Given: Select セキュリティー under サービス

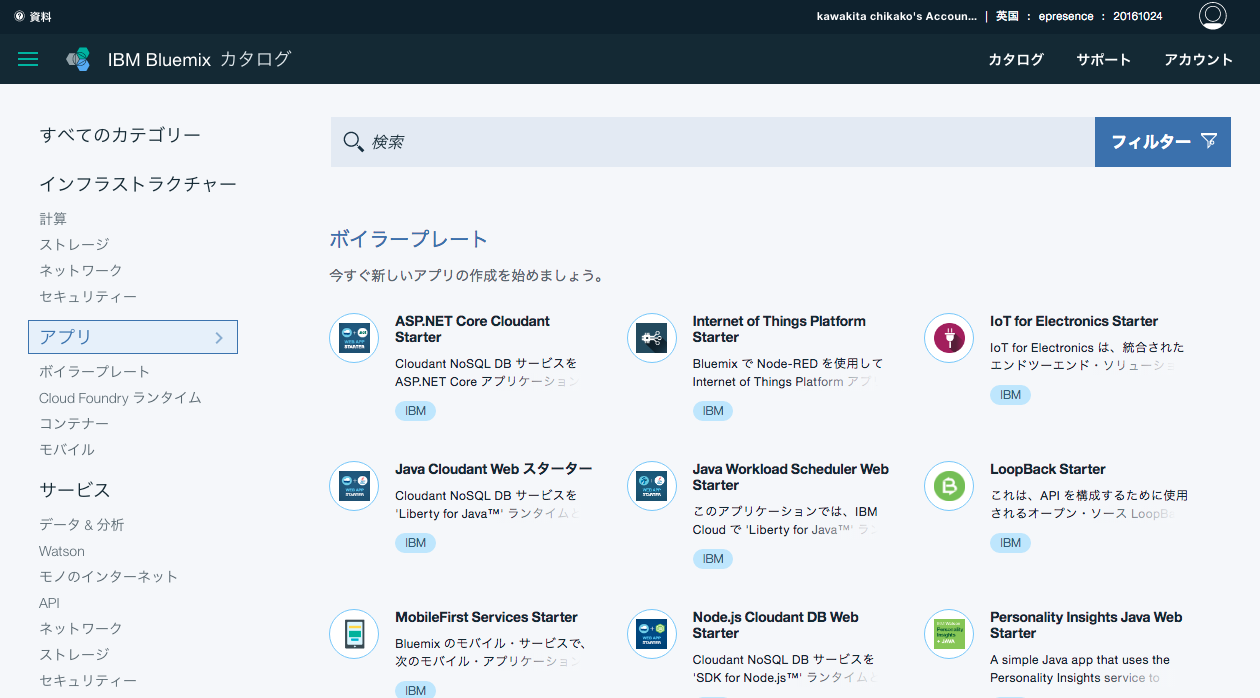Looking at the screenshot, I should pos(88,680).
